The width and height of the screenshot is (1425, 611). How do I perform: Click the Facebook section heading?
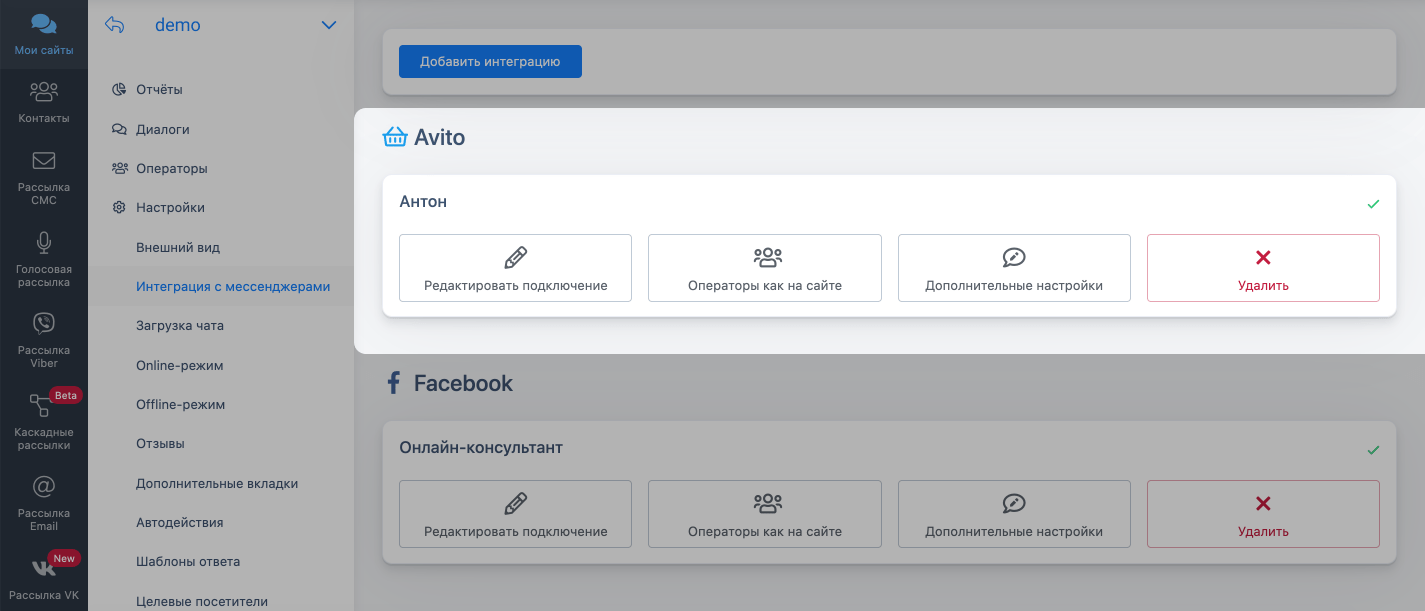[x=463, y=383]
